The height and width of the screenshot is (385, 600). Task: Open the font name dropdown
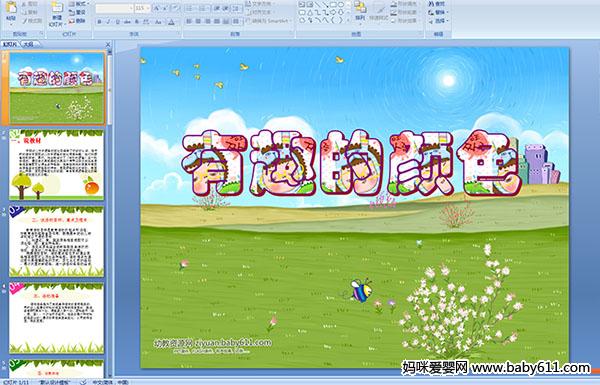[x=114, y=8]
